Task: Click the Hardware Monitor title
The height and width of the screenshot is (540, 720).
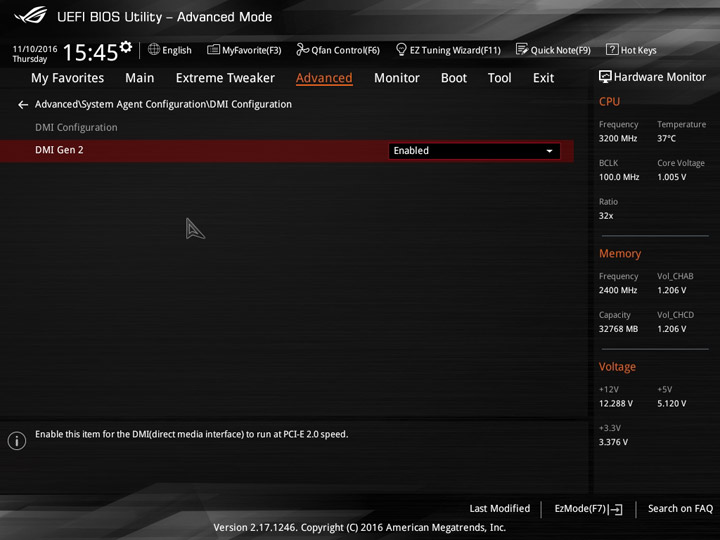Action: tap(659, 77)
